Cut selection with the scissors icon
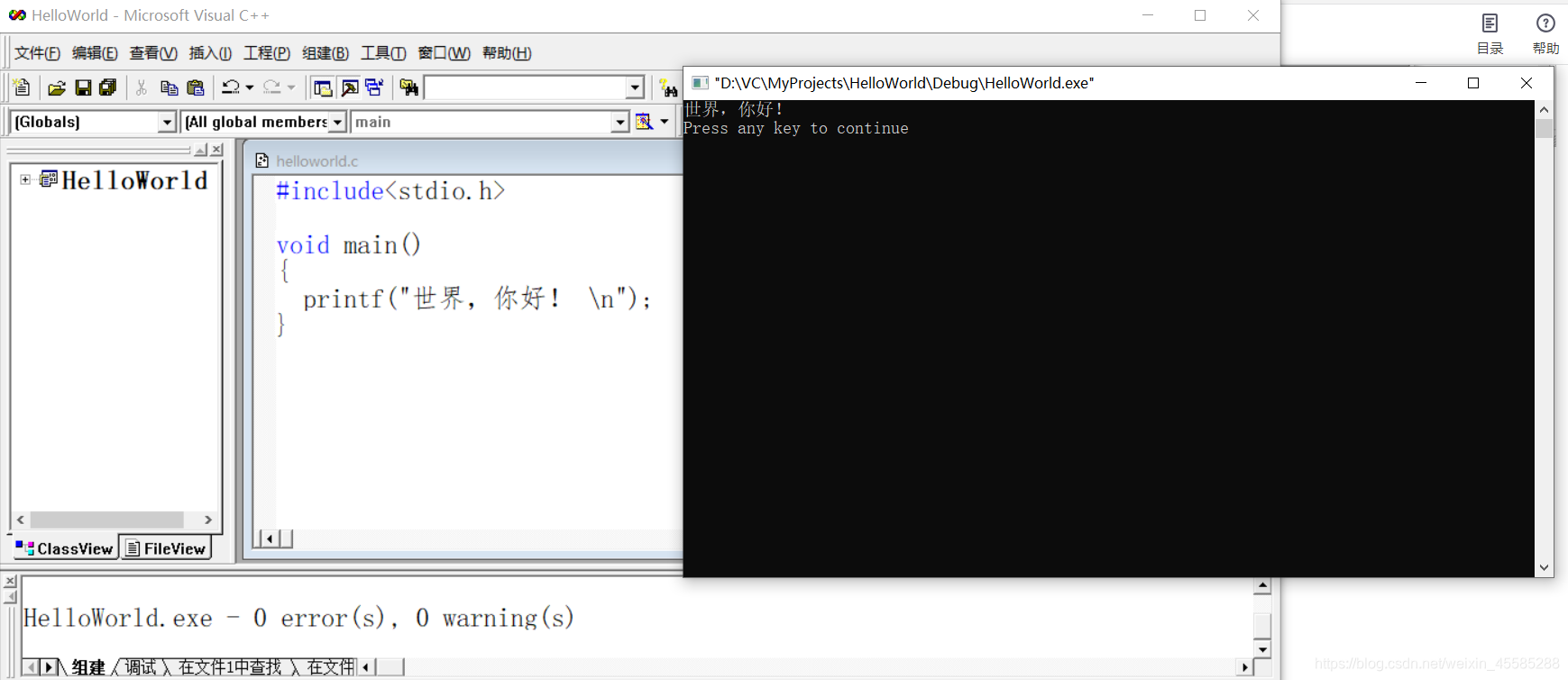 coord(142,87)
